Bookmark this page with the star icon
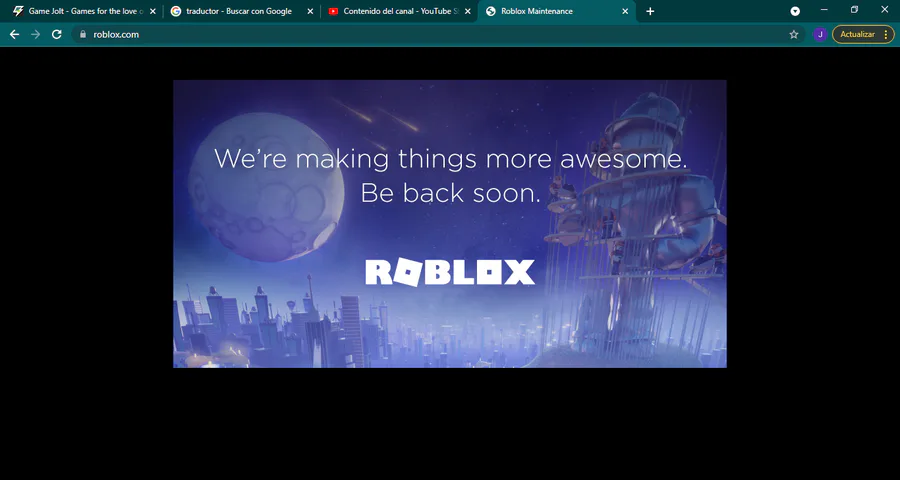 point(794,34)
